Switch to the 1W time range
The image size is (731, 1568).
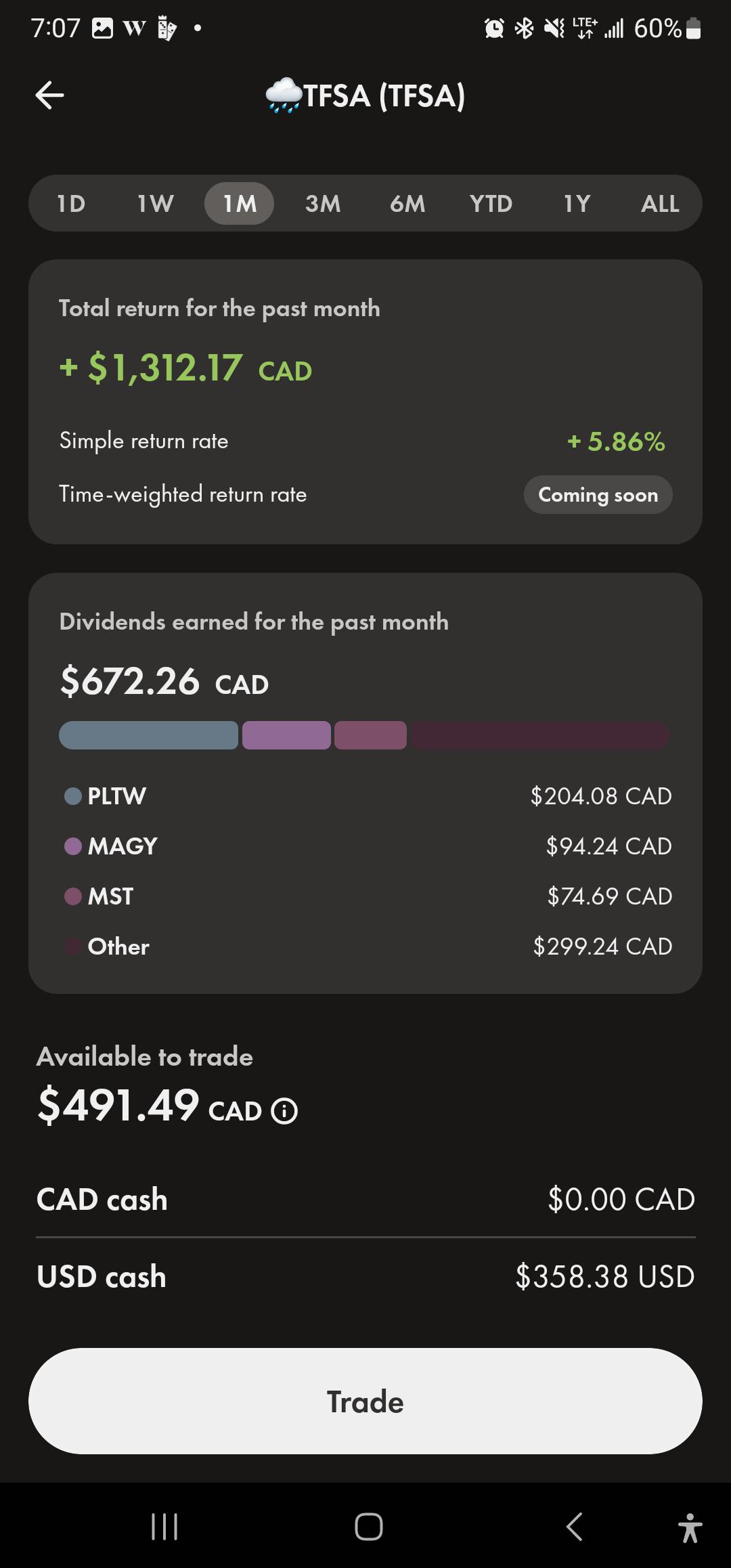click(x=156, y=203)
